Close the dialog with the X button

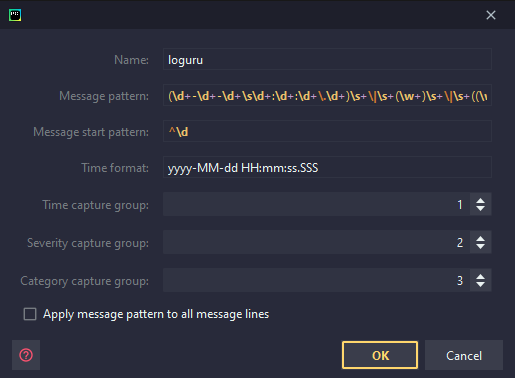point(491,15)
